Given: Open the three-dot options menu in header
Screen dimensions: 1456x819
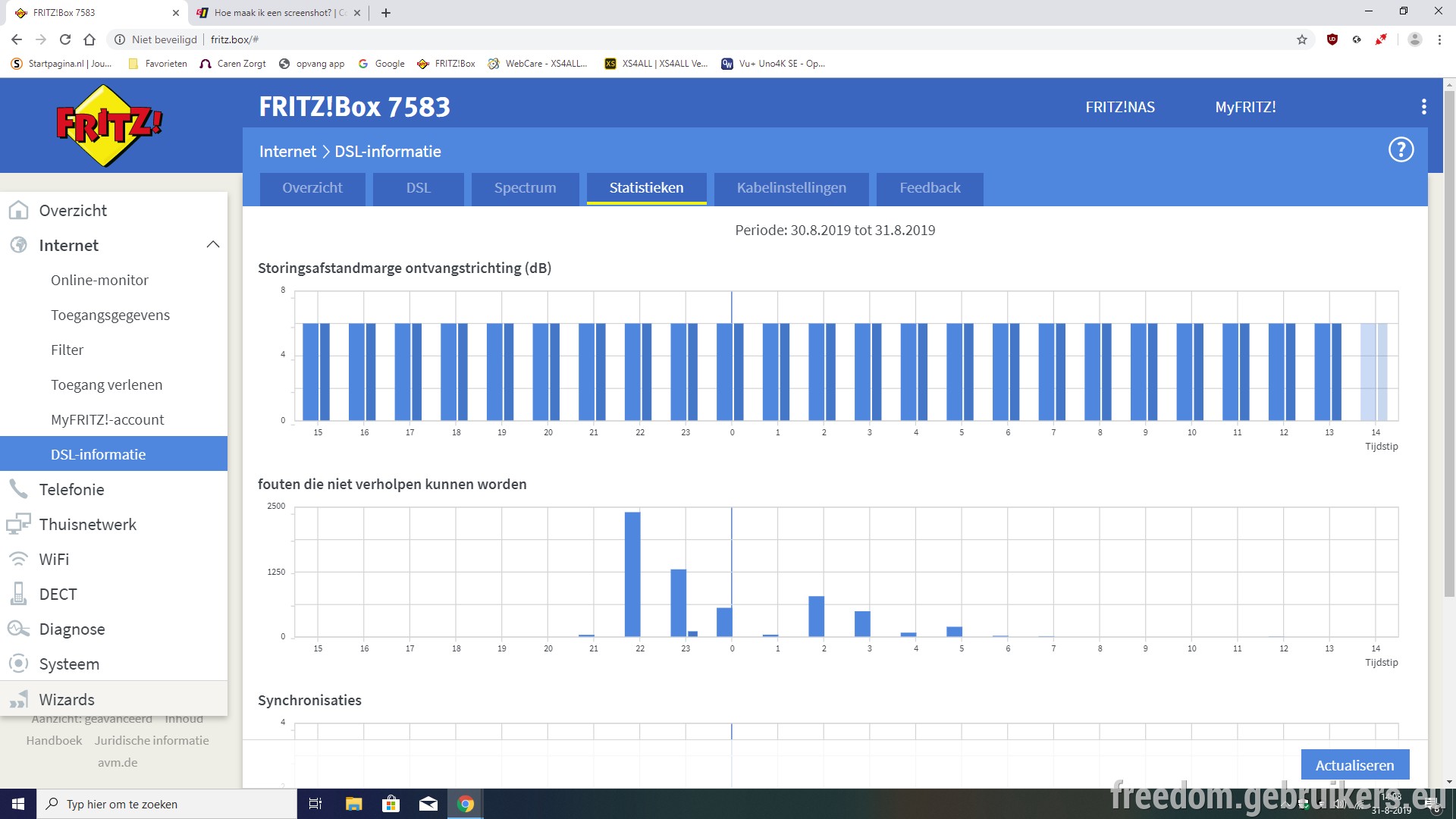Looking at the screenshot, I should [1423, 107].
